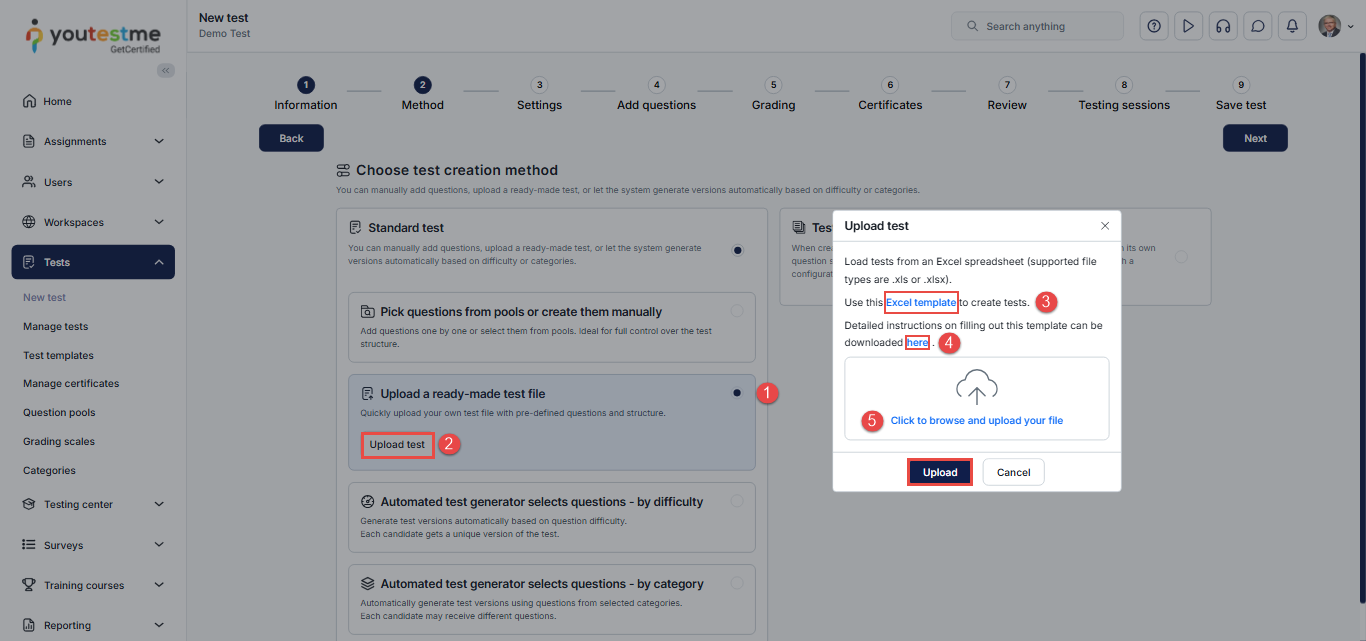Select the Standard test radio button
This screenshot has width=1366, height=641.
pos(737,250)
